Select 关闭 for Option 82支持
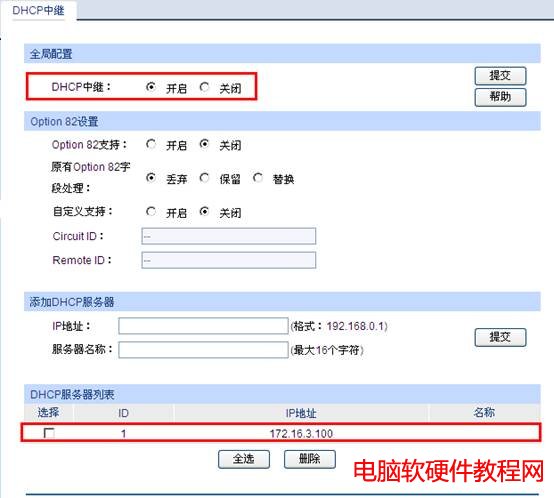 click(x=204, y=144)
